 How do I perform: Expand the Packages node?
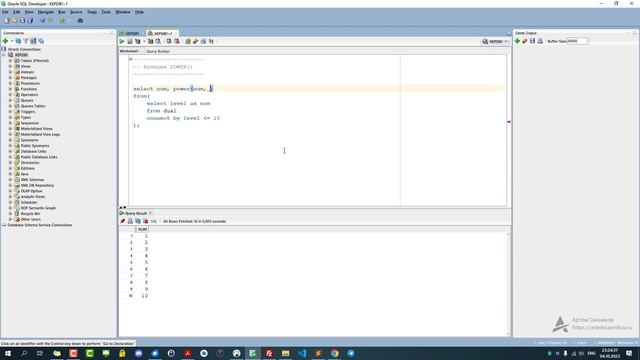[x=10, y=78]
